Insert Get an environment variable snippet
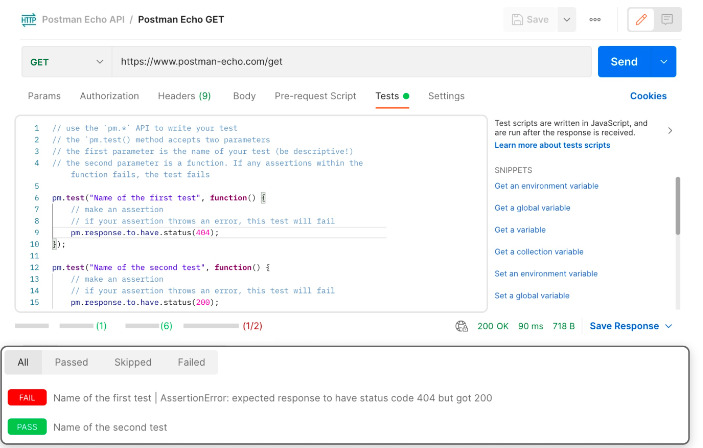This screenshot has width=703, height=448. coord(546,186)
